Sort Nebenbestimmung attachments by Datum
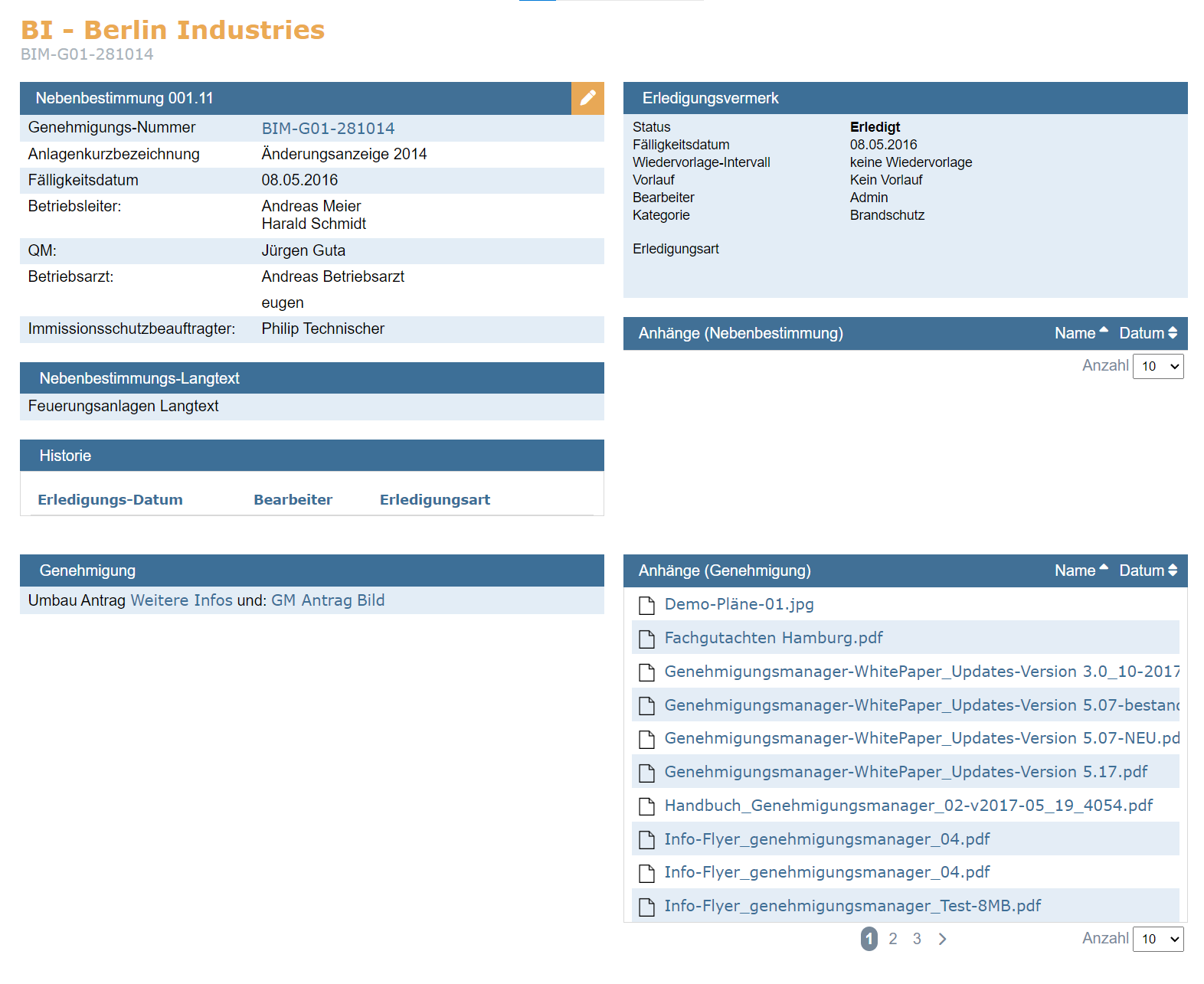Viewport: 1204px width, 984px height. coord(1147,333)
